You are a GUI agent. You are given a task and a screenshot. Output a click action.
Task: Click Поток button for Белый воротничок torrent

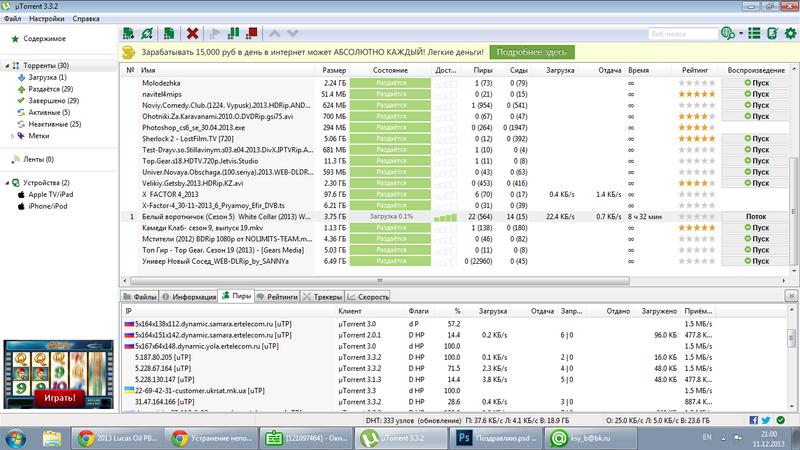click(x=756, y=216)
